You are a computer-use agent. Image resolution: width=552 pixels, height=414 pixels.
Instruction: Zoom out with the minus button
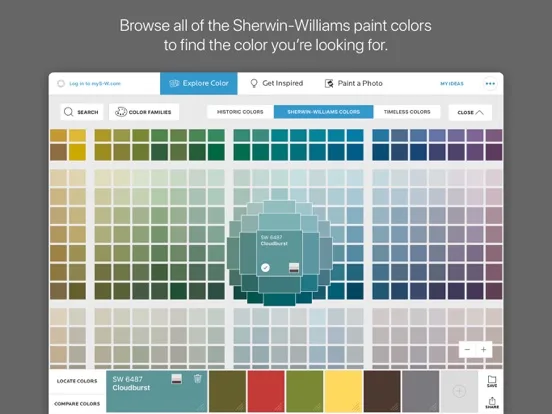click(x=467, y=350)
